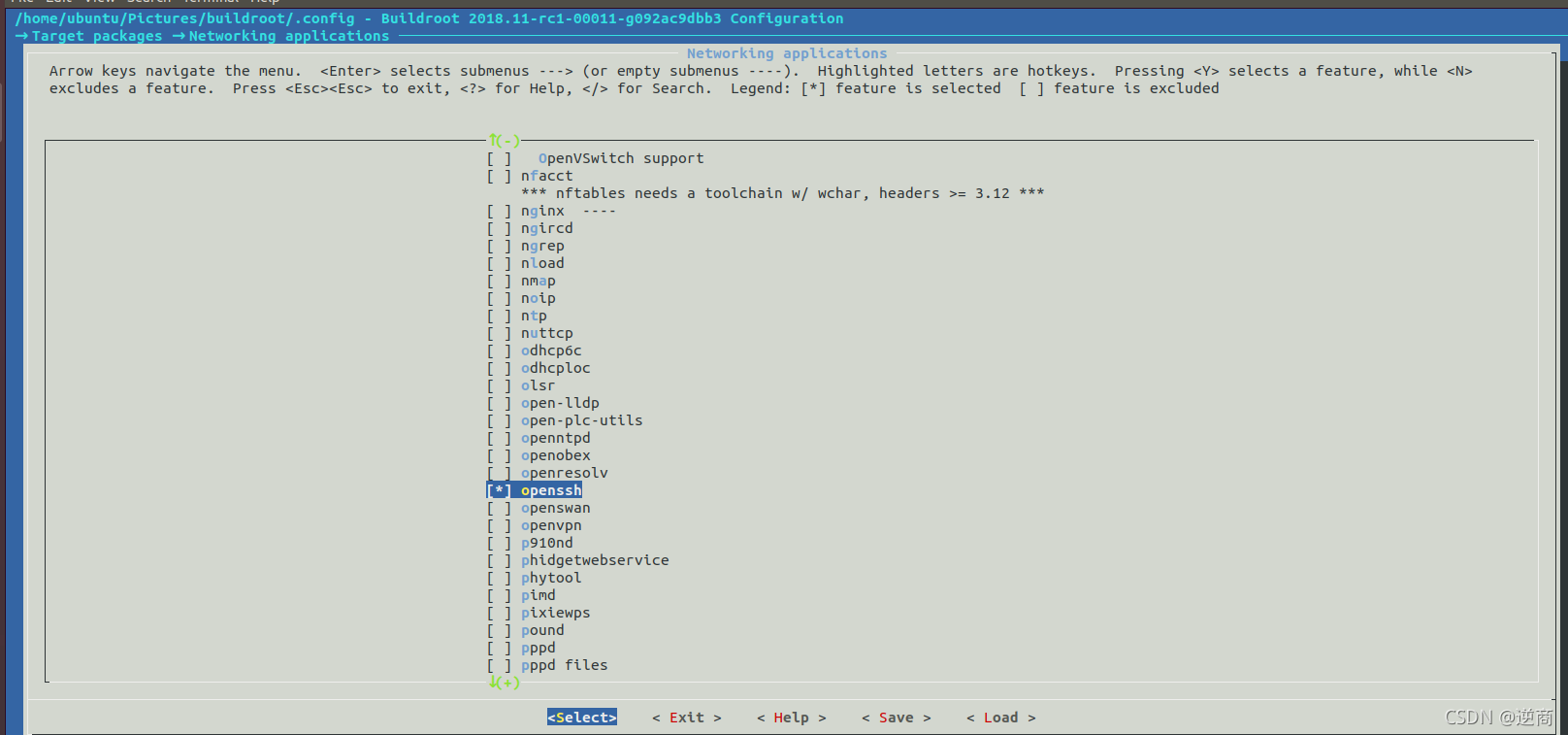
Task: Enable the pppd files option
Action: pos(499,665)
